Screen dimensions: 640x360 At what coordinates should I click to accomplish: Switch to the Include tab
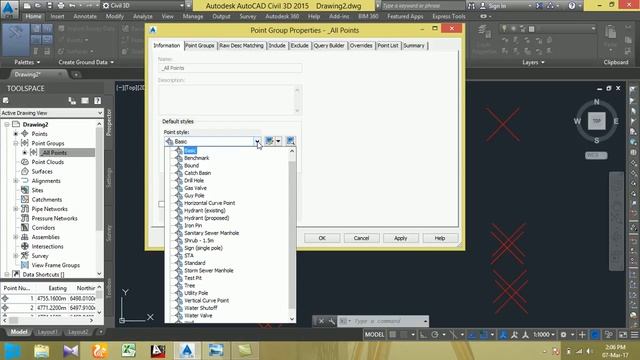coord(277,46)
